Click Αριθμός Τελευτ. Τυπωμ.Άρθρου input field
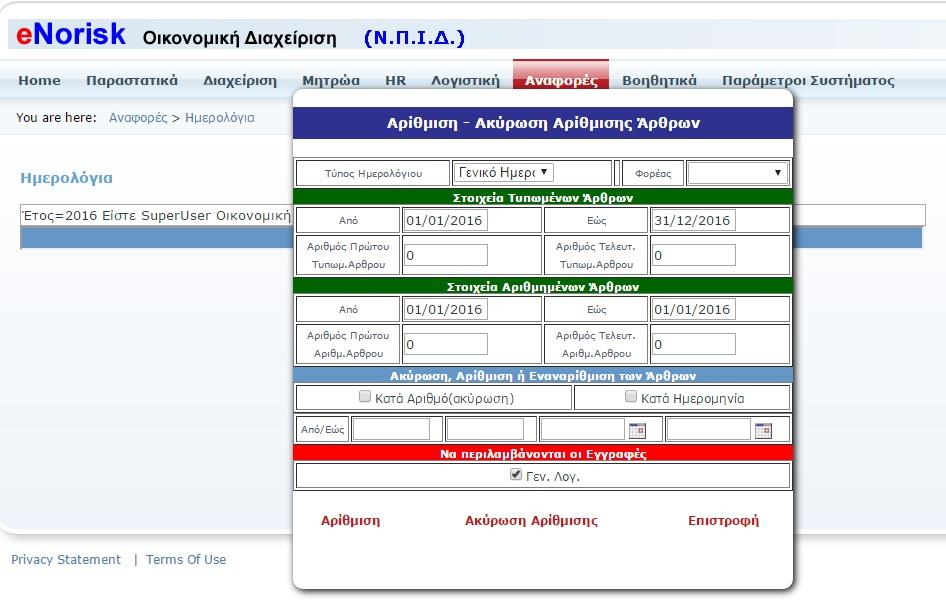Image resolution: width=946 pixels, height=615 pixels. click(693, 255)
